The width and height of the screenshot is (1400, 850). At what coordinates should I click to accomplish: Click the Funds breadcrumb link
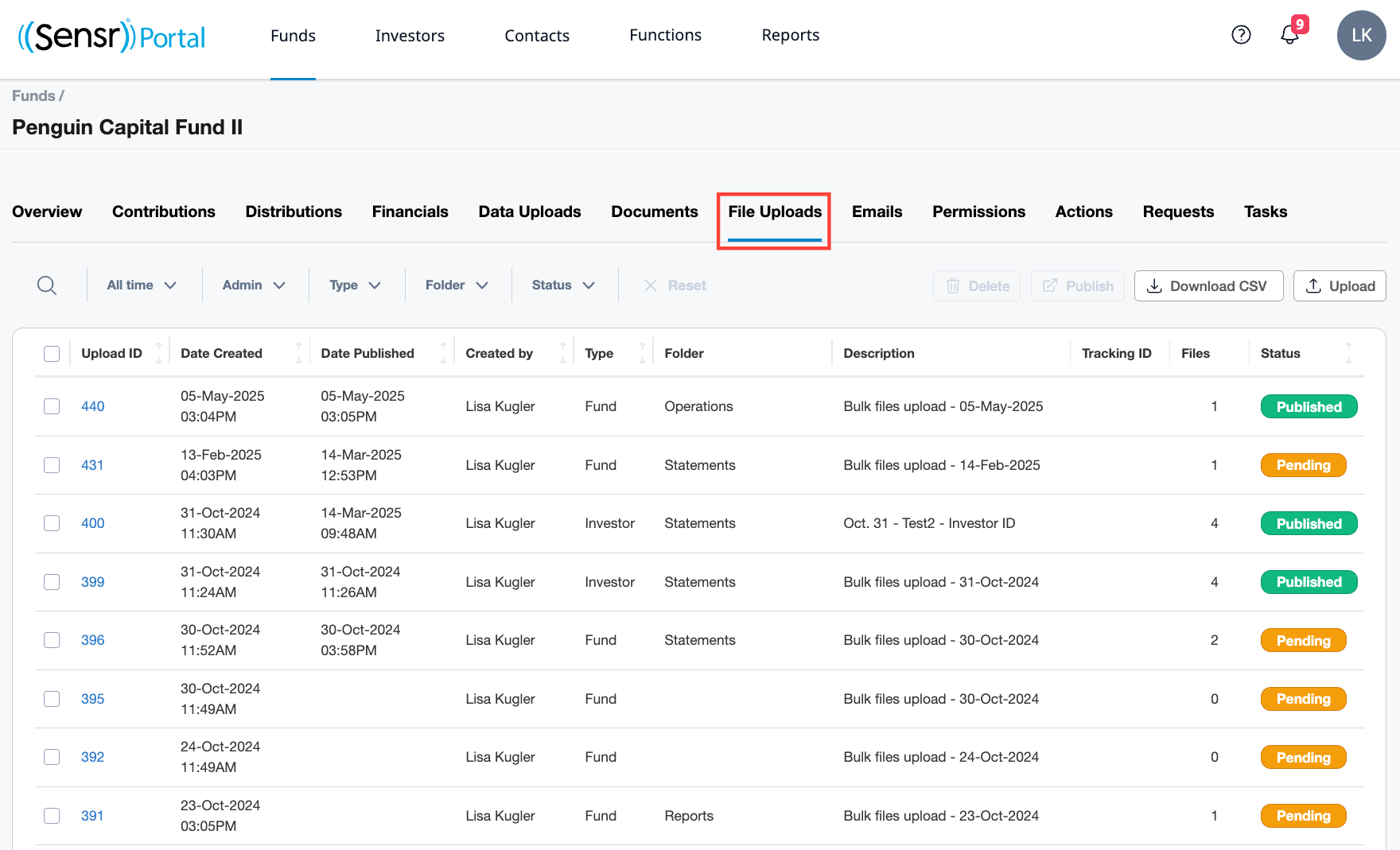[33, 96]
